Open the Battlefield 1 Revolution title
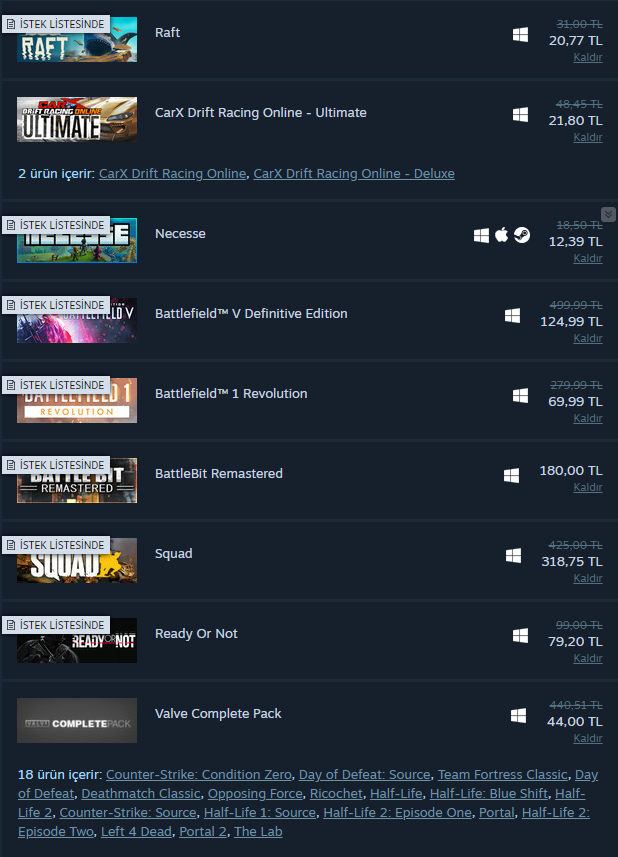This screenshot has width=618, height=857. click(x=231, y=394)
